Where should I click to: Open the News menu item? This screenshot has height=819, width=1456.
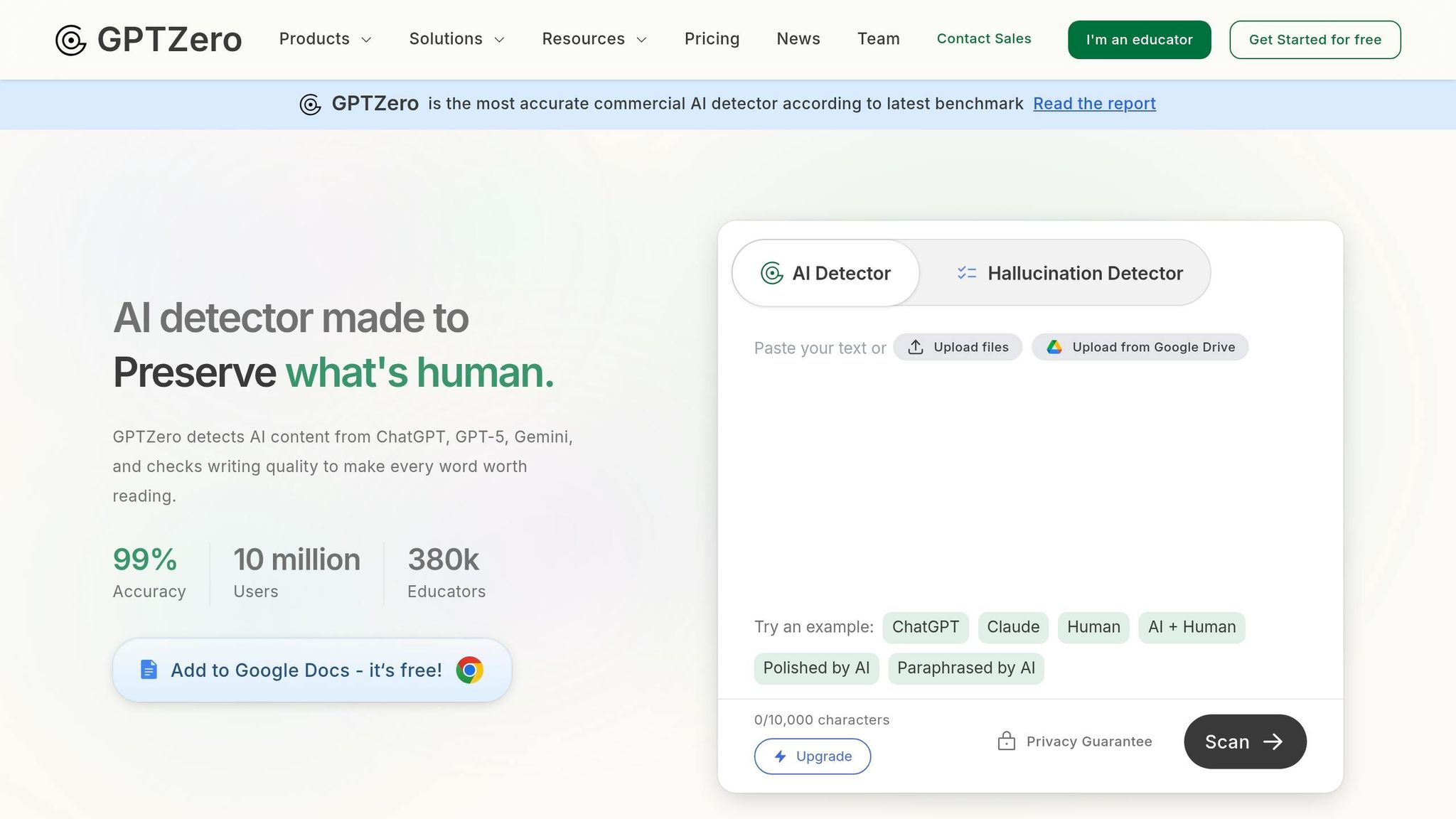[x=798, y=39]
